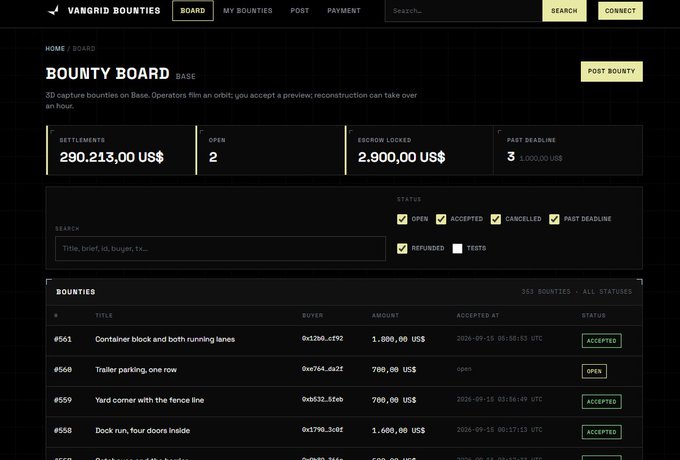The height and width of the screenshot is (460, 680).
Task: Open bounty 'Container block and both running lanes'
Action: [x=165, y=339]
